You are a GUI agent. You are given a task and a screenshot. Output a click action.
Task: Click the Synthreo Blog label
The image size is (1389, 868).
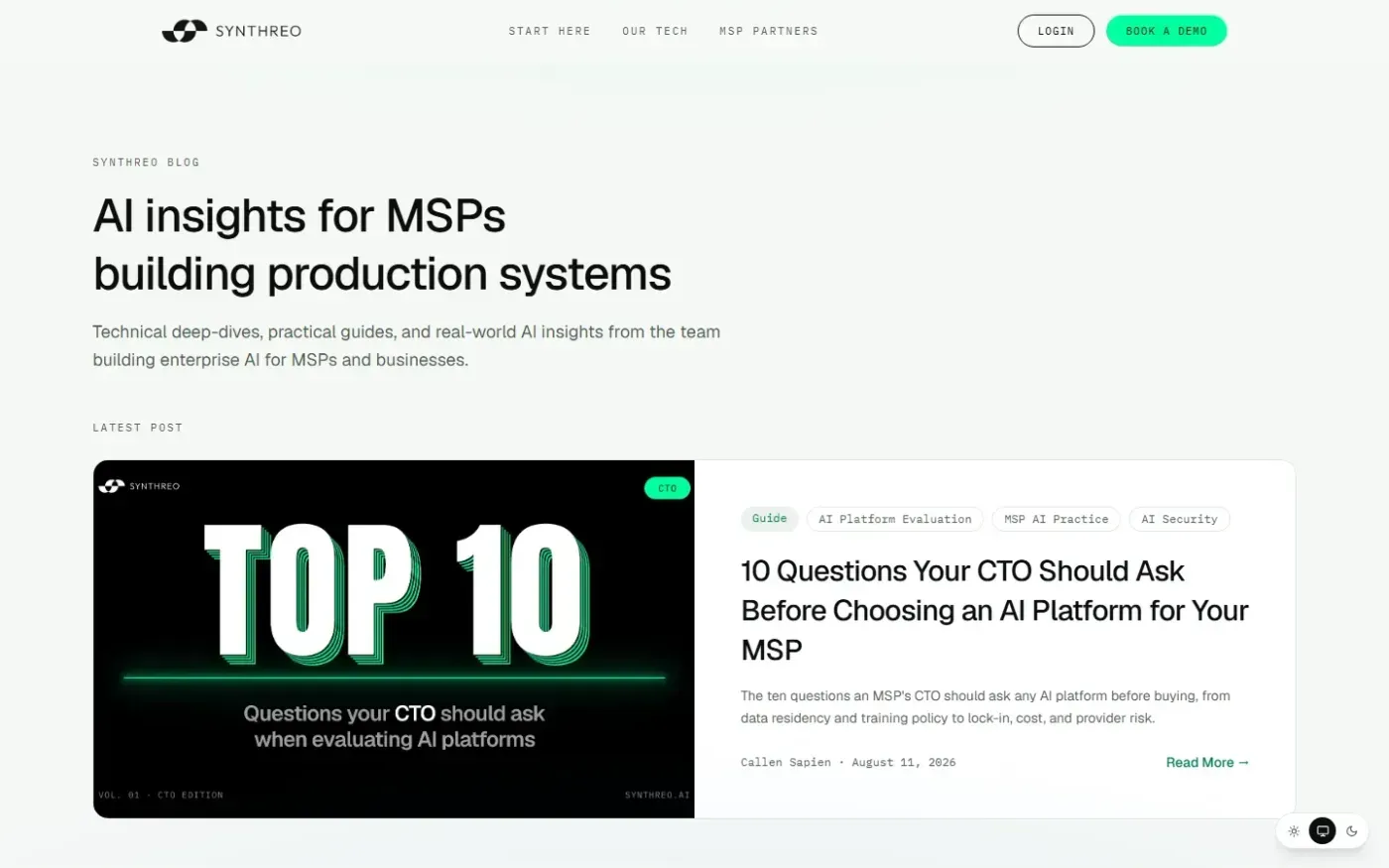(146, 162)
